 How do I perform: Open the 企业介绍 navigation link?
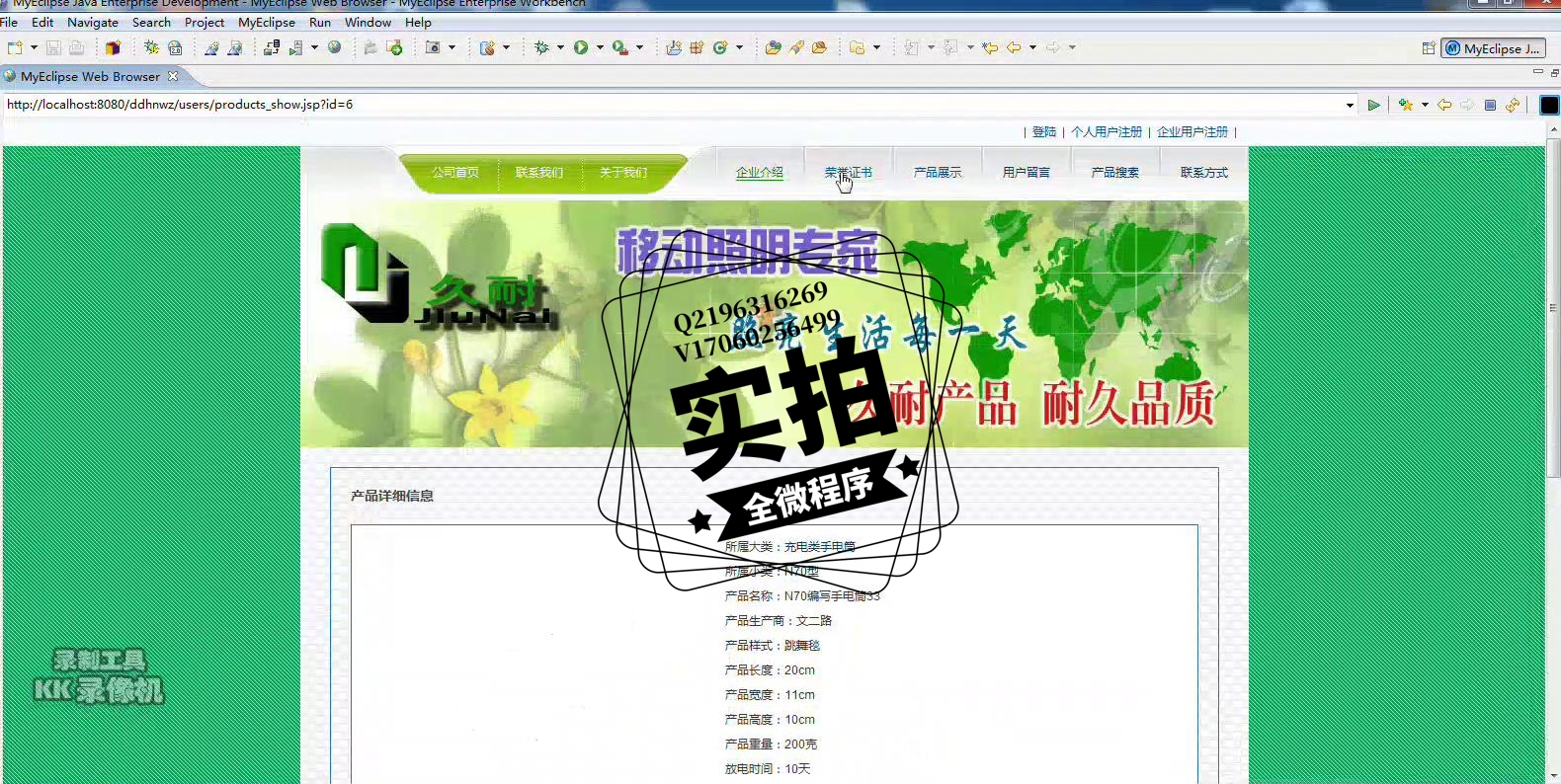click(760, 172)
